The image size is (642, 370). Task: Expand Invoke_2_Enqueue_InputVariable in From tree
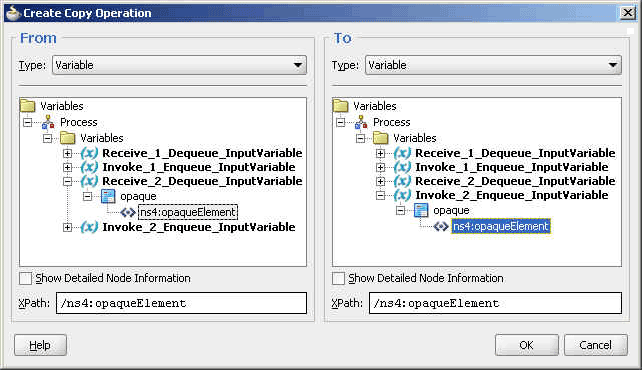68,227
